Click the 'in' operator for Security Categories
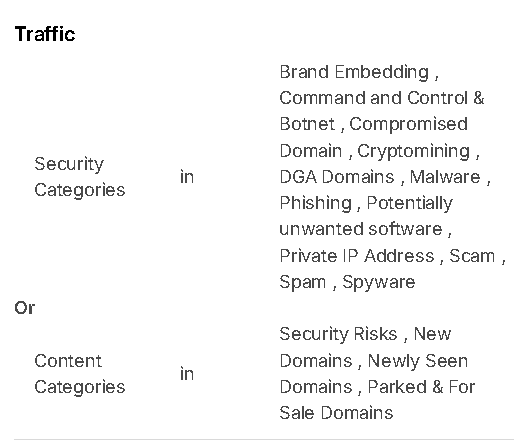The image size is (528, 442). (x=187, y=177)
